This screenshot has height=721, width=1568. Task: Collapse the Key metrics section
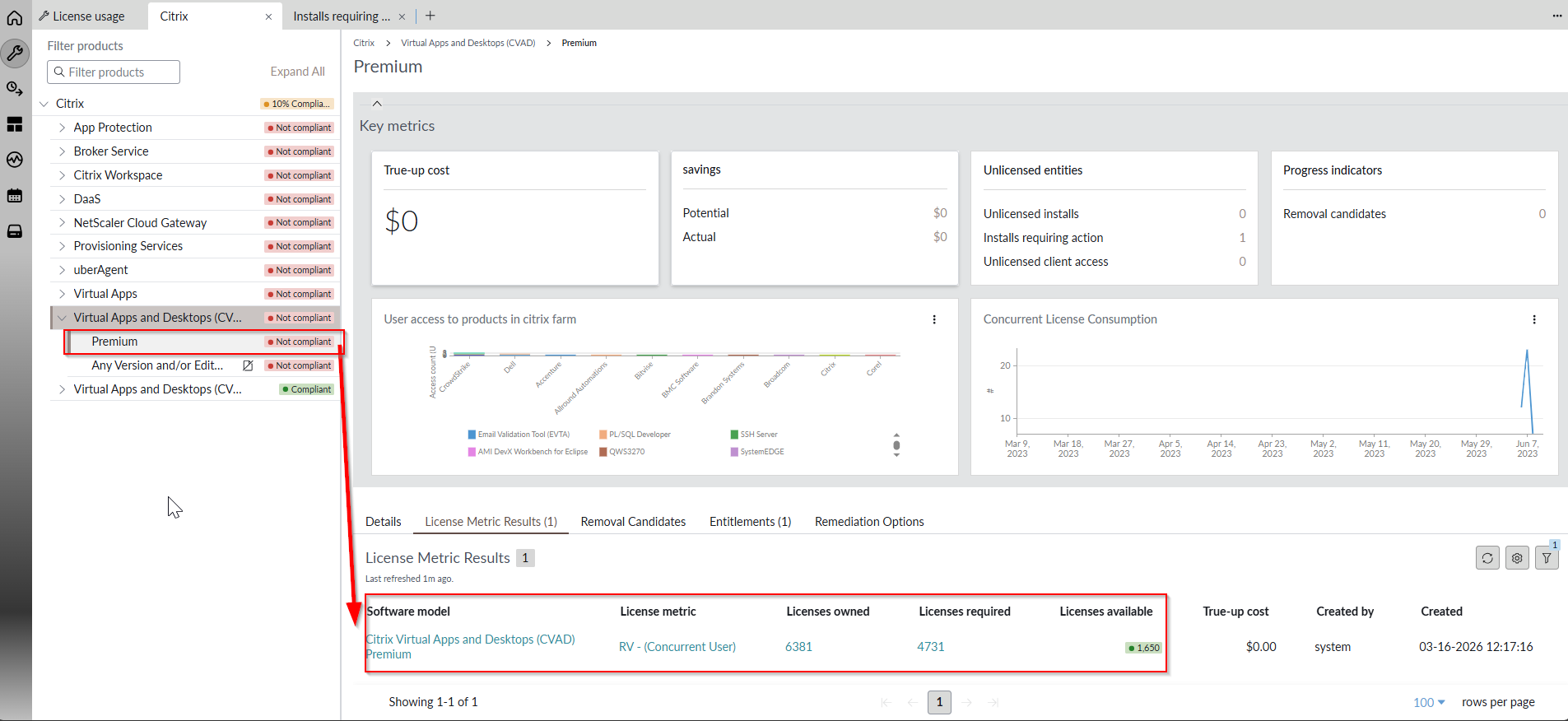coord(377,104)
